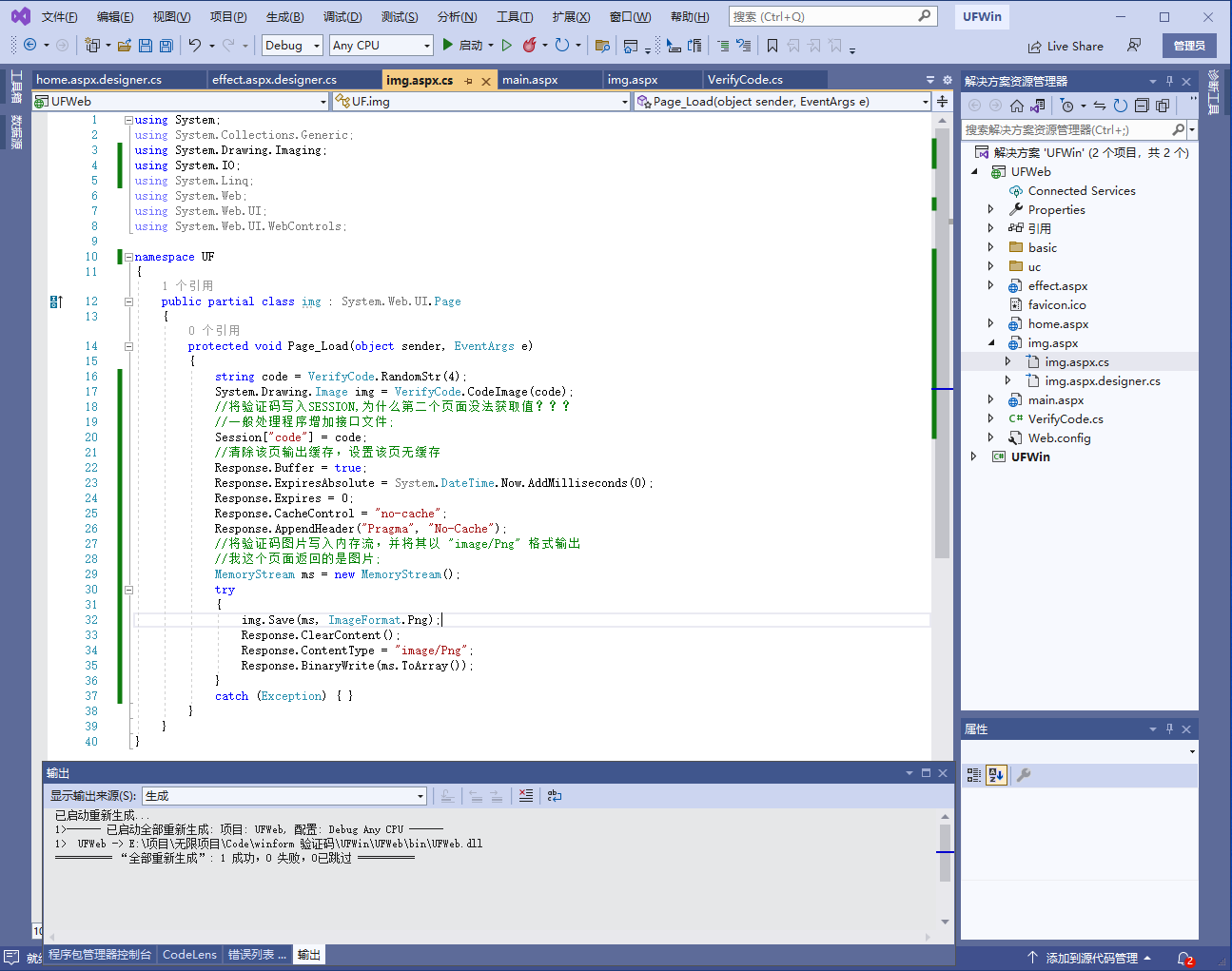
Task: Switch to 程序包管理器控制台 tab
Action: [x=100, y=955]
